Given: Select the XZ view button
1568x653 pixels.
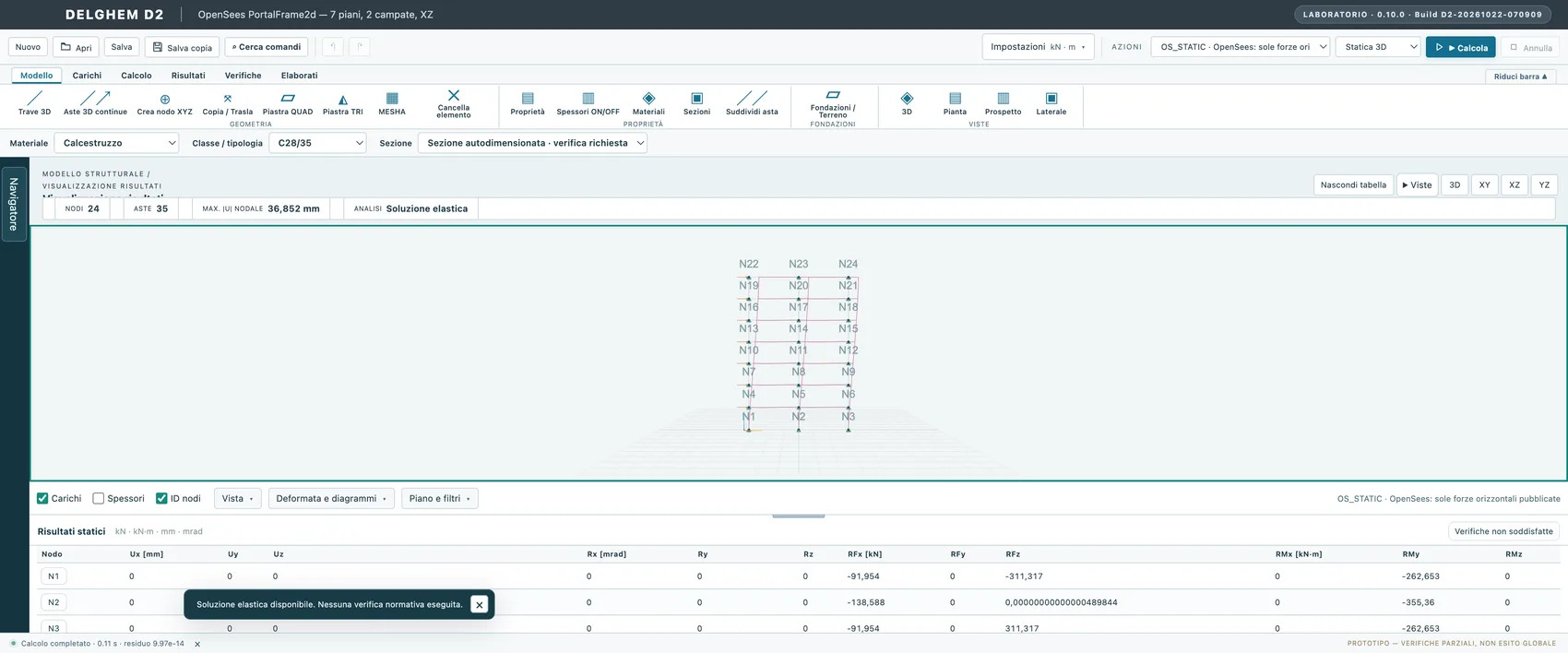Looking at the screenshot, I should [x=1515, y=184].
